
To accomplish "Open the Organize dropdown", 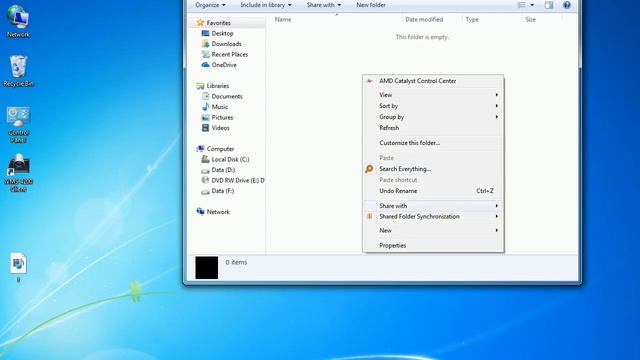I will pos(210,5).
